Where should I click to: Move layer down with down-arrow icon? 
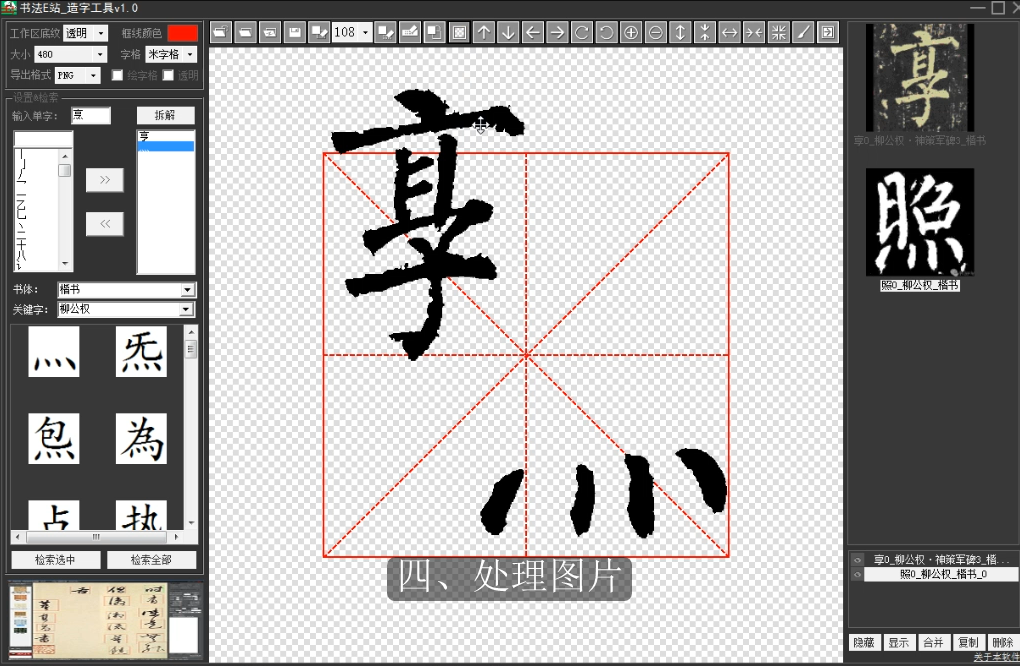pos(508,33)
